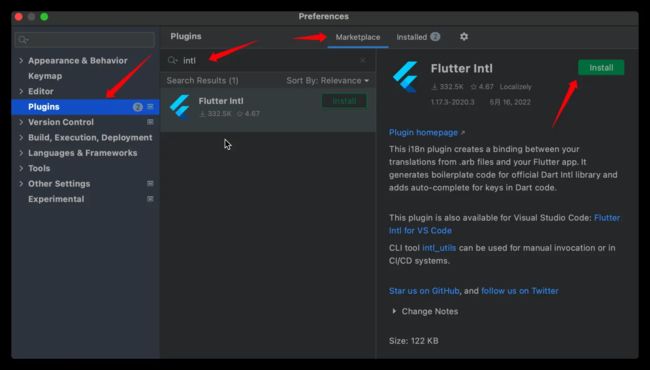Open Flutter Intl for VS Code link
Image resolution: width=650 pixels, height=370 pixels.
pos(504,224)
